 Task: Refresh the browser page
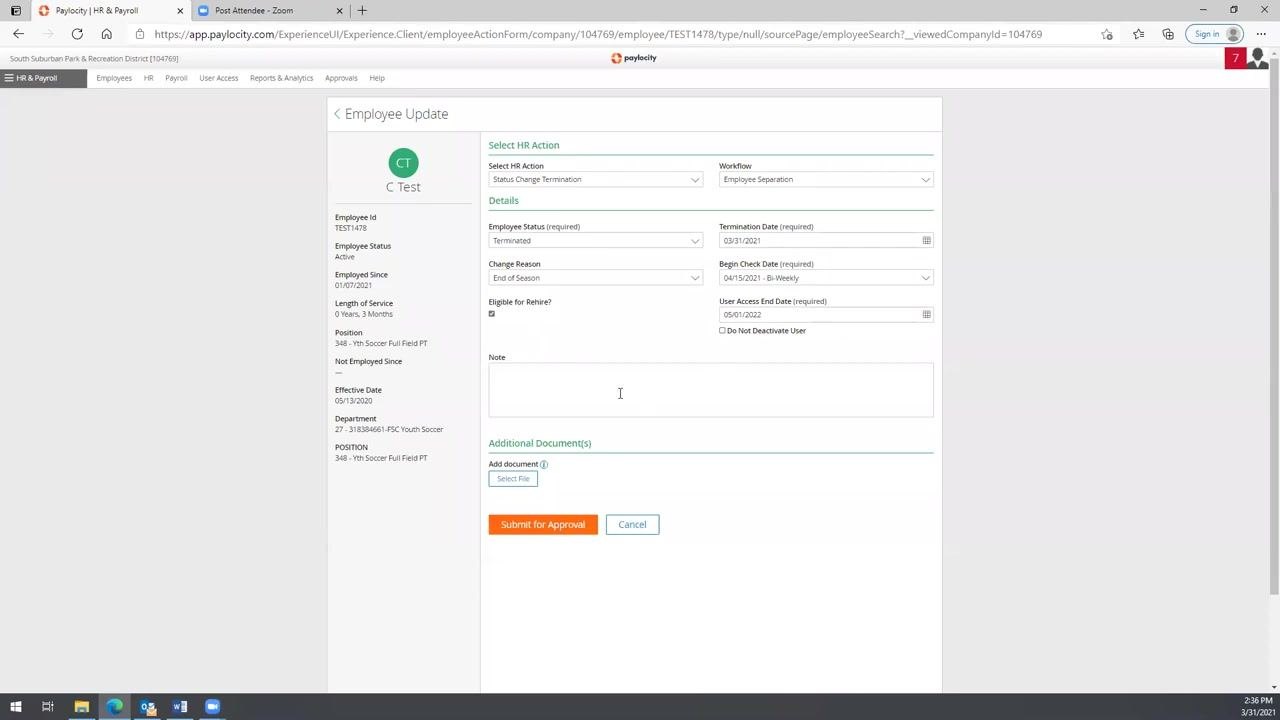[x=77, y=34]
